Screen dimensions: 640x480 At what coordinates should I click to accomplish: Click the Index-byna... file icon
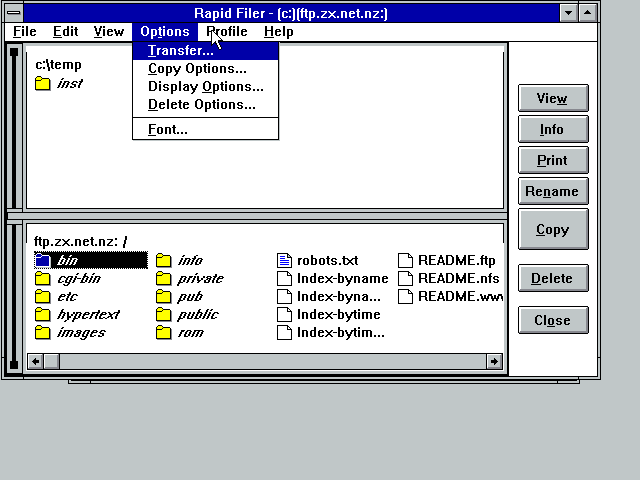(x=284, y=297)
